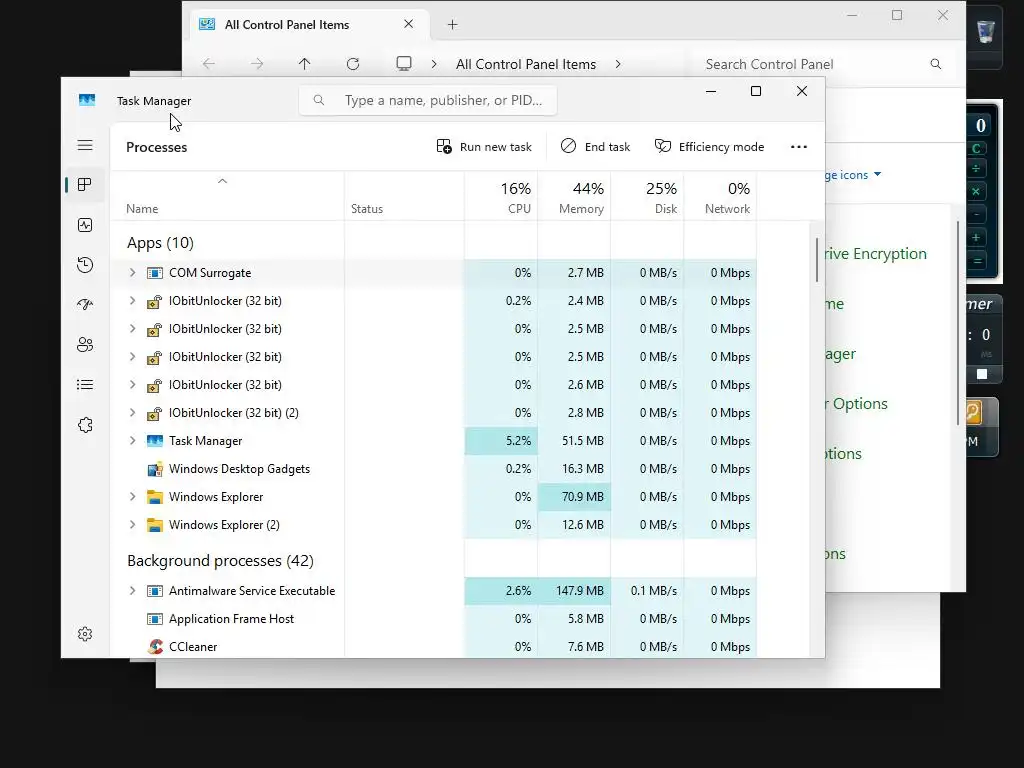The width and height of the screenshot is (1024, 768).
Task: Click the calculator gadget equals key
Action: pos(976,261)
